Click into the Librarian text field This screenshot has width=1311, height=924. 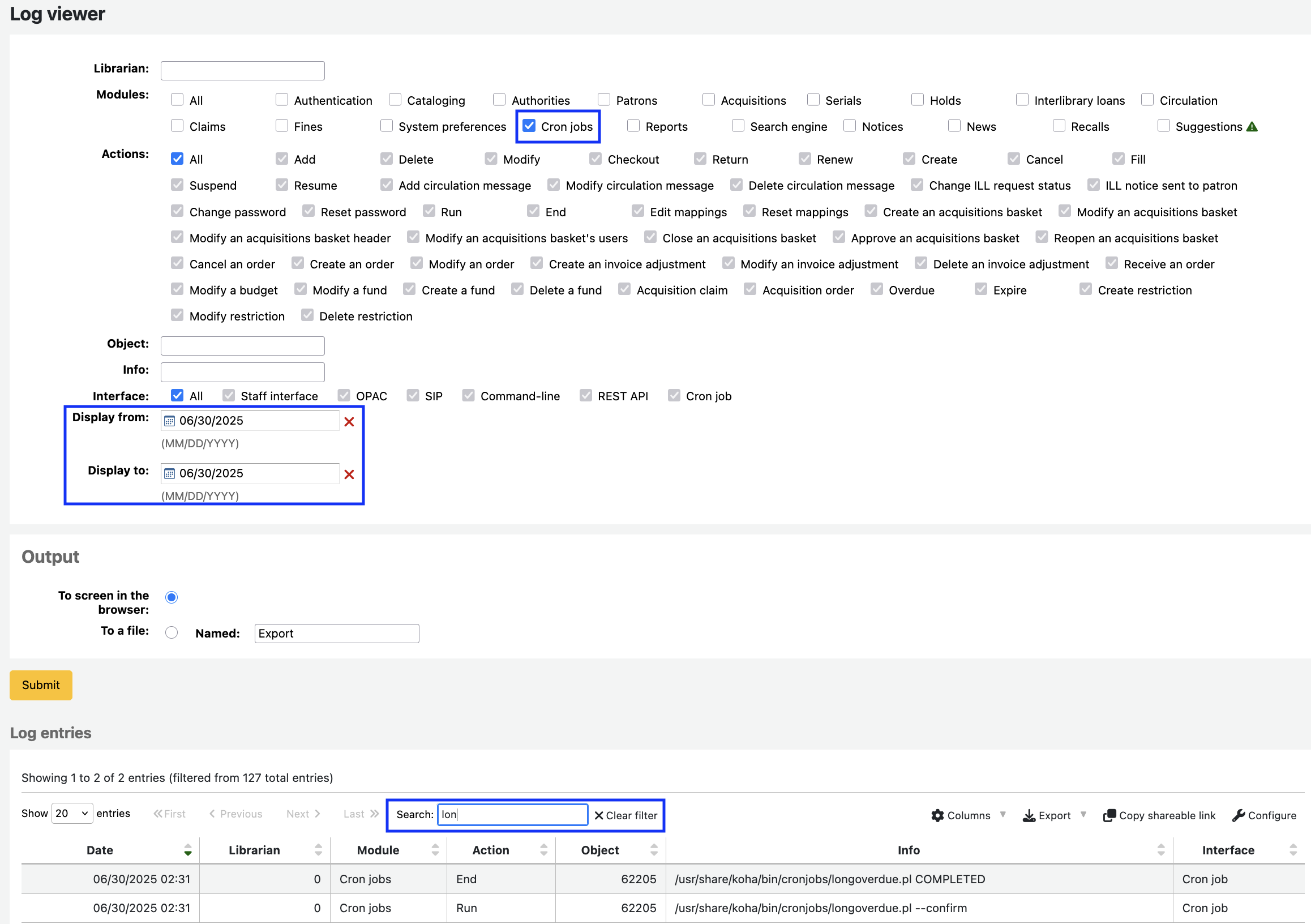point(243,70)
